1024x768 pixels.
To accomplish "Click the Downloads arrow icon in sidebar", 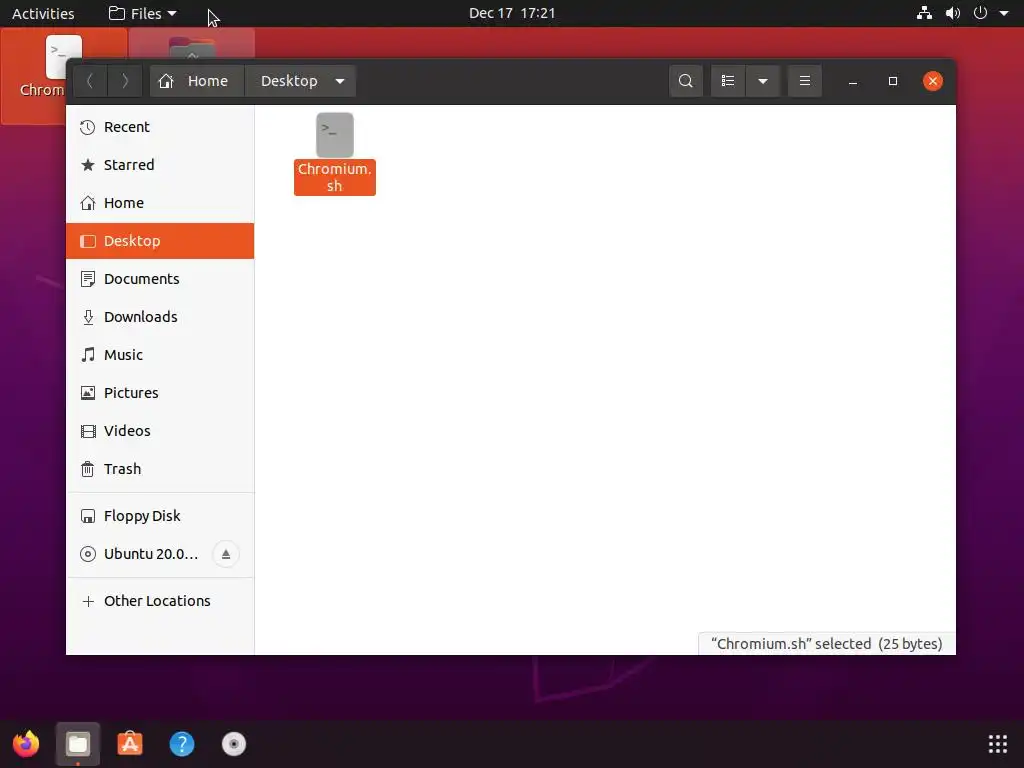I will pos(88,317).
